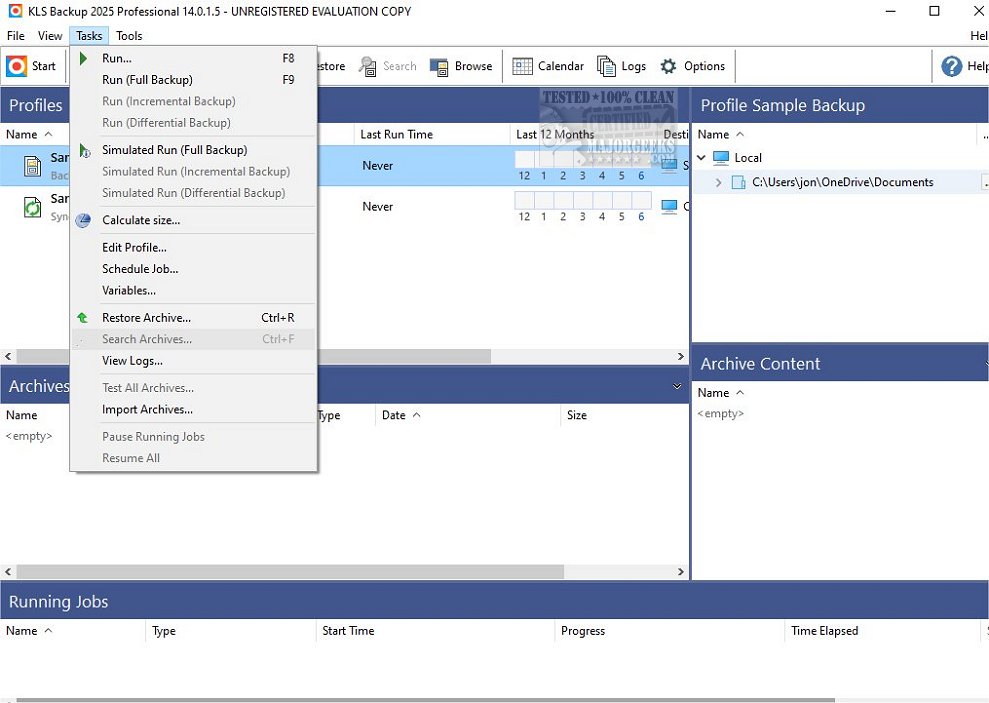The image size is (989, 703).
Task: Choose Import Archives... menu entry
Action: 193,410
